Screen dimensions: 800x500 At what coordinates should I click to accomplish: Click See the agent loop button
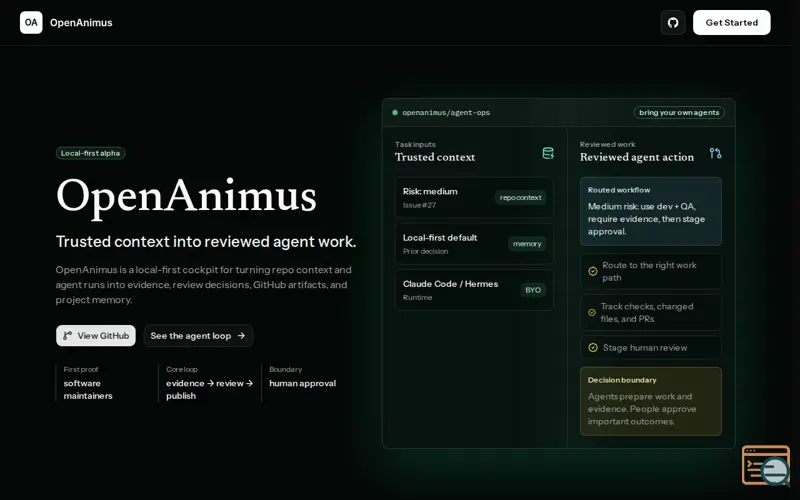point(198,336)
